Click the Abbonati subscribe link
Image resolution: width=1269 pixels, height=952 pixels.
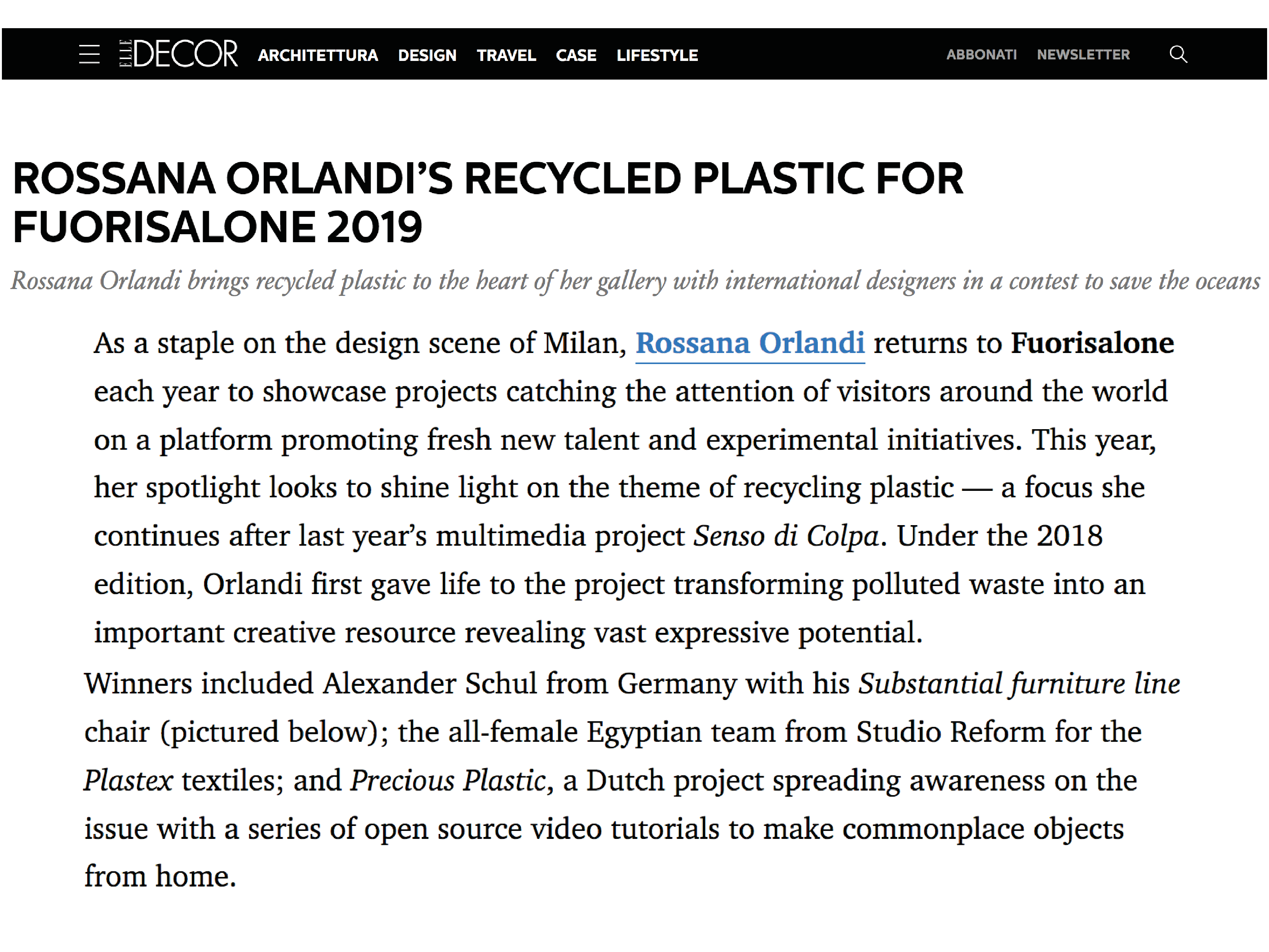pos(981,54)
